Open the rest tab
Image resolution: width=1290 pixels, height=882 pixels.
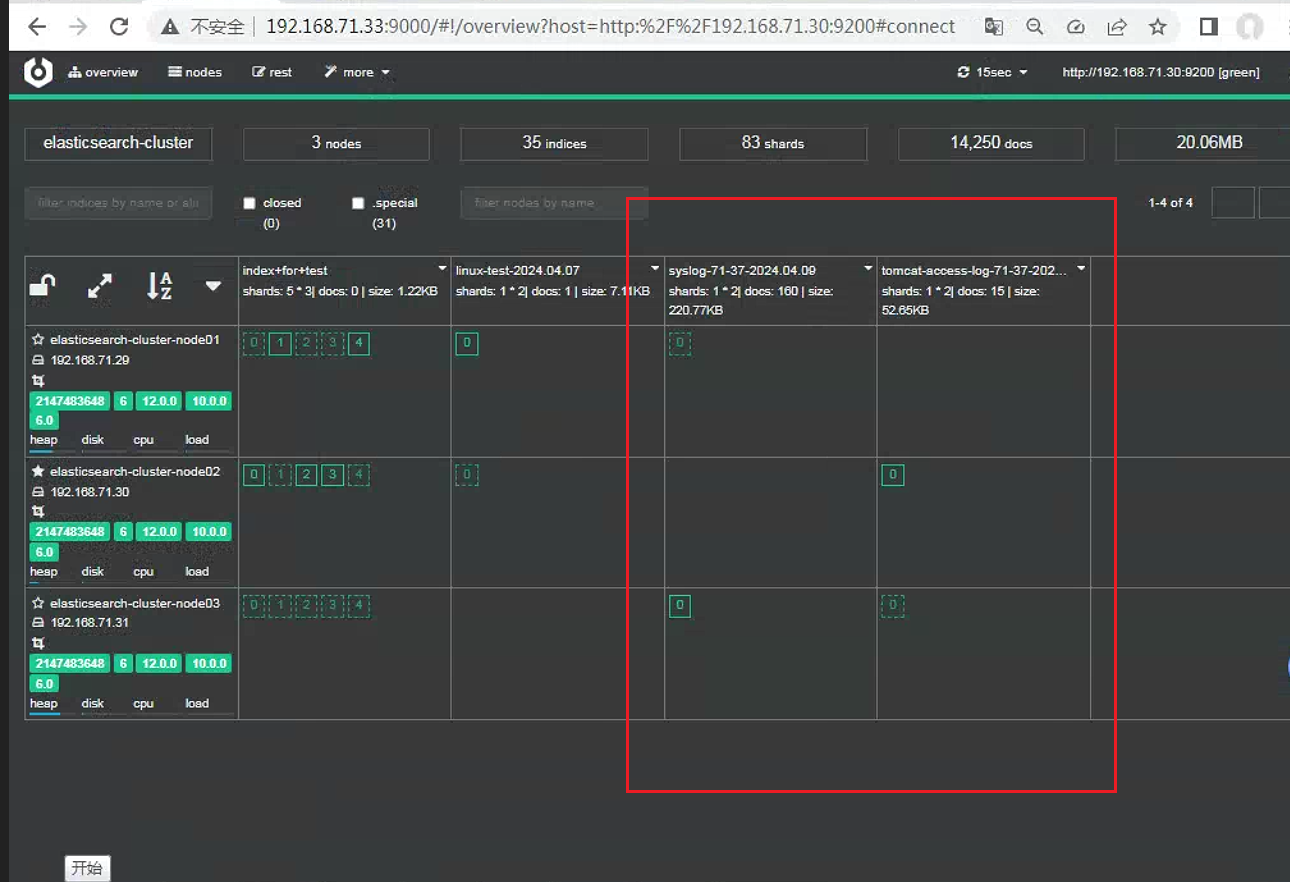[272, 72]
